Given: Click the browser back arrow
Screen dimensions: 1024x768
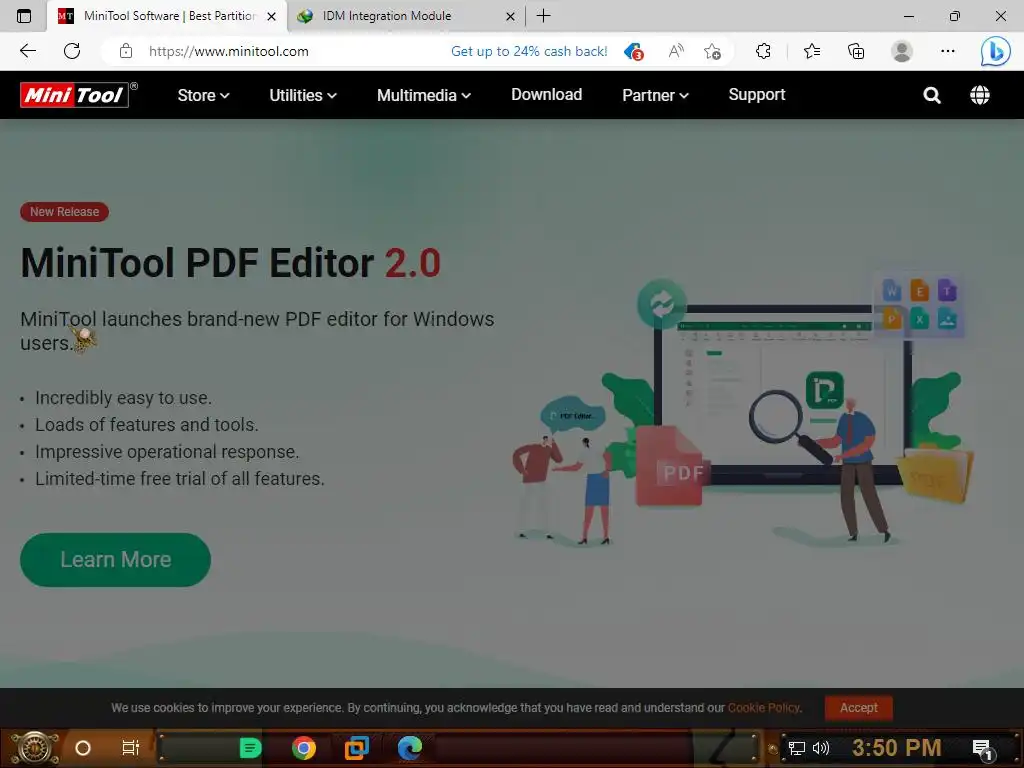Looking at the screenshot, I should [27, 51].
